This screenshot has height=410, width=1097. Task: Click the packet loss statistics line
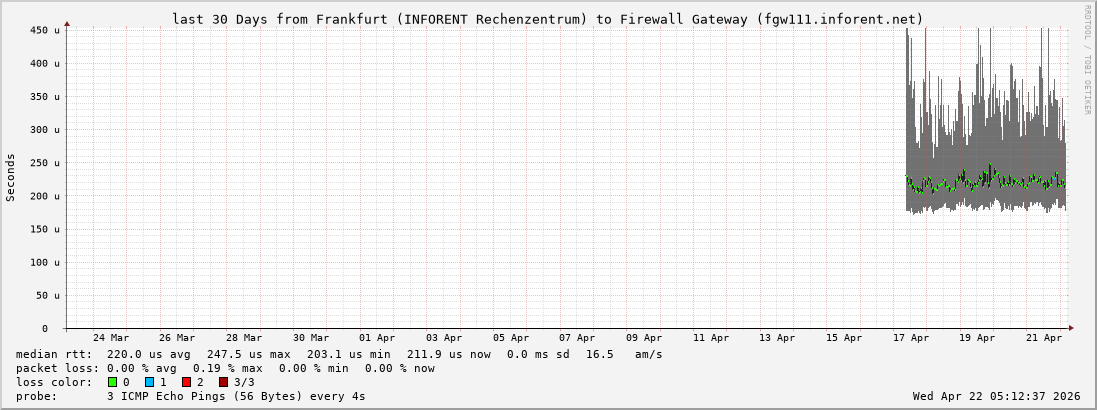tap(225, 368)
